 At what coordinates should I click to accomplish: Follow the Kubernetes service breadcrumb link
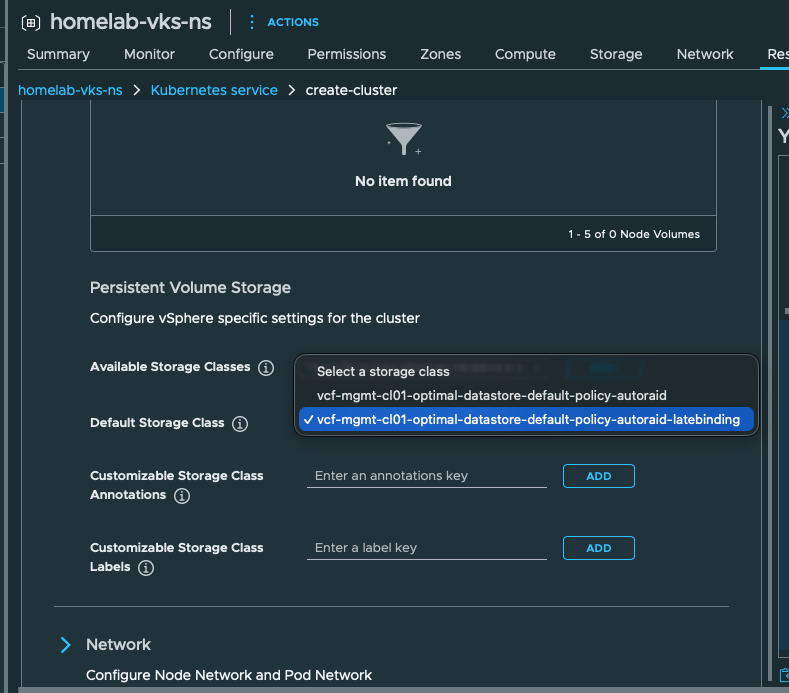coord(214,90)
